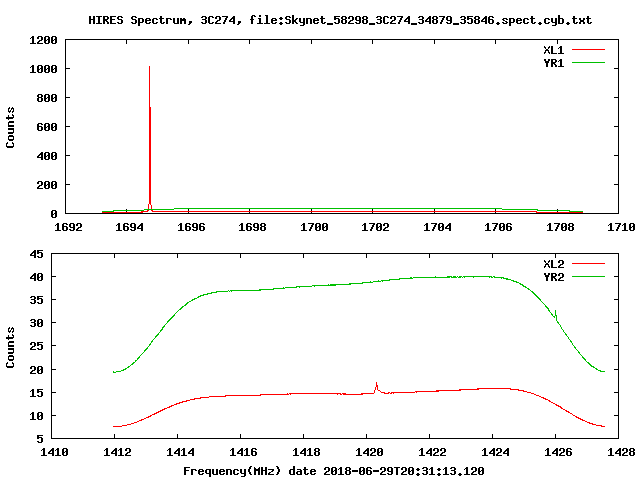Click the 600 y-axis tick label

pyautogui.click(x=47, y=127)
